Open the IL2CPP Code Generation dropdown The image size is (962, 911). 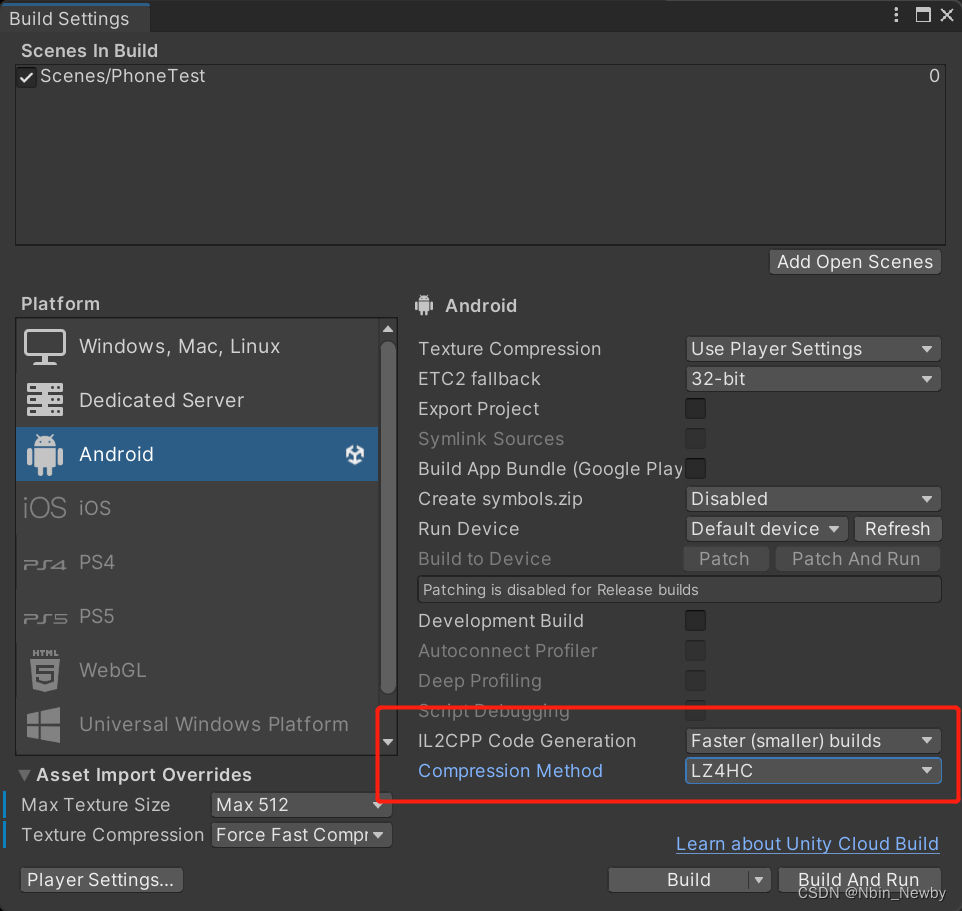(x=813, y=740)
